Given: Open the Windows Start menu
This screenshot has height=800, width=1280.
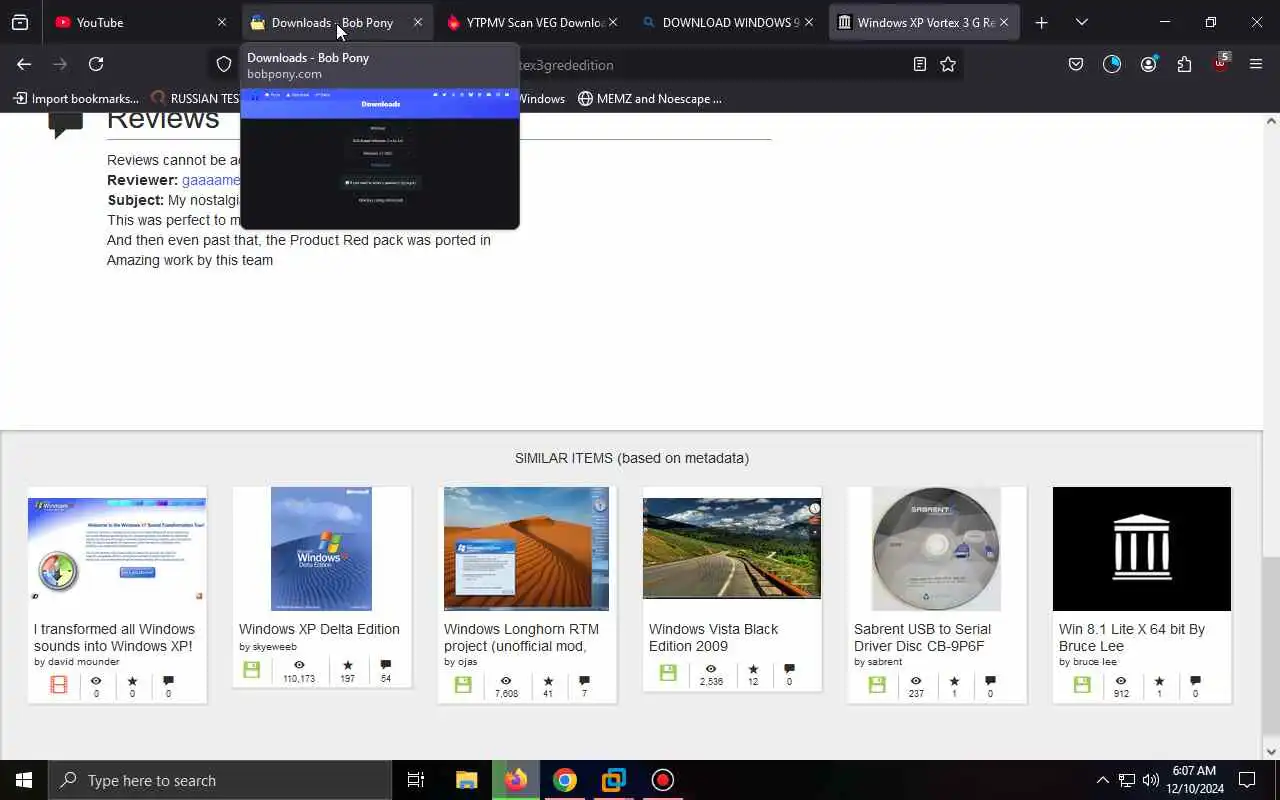Looking at the screenshot, I should tap(24, 780).
